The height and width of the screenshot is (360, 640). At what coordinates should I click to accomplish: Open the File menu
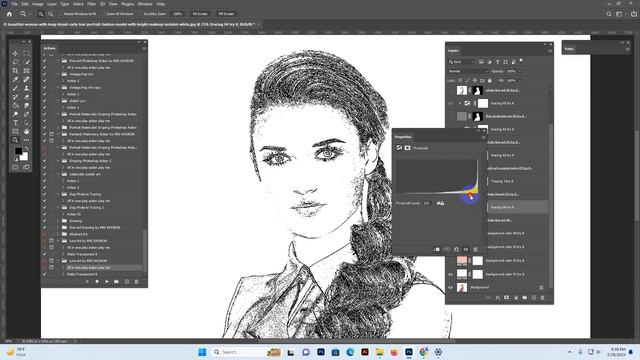14,4
